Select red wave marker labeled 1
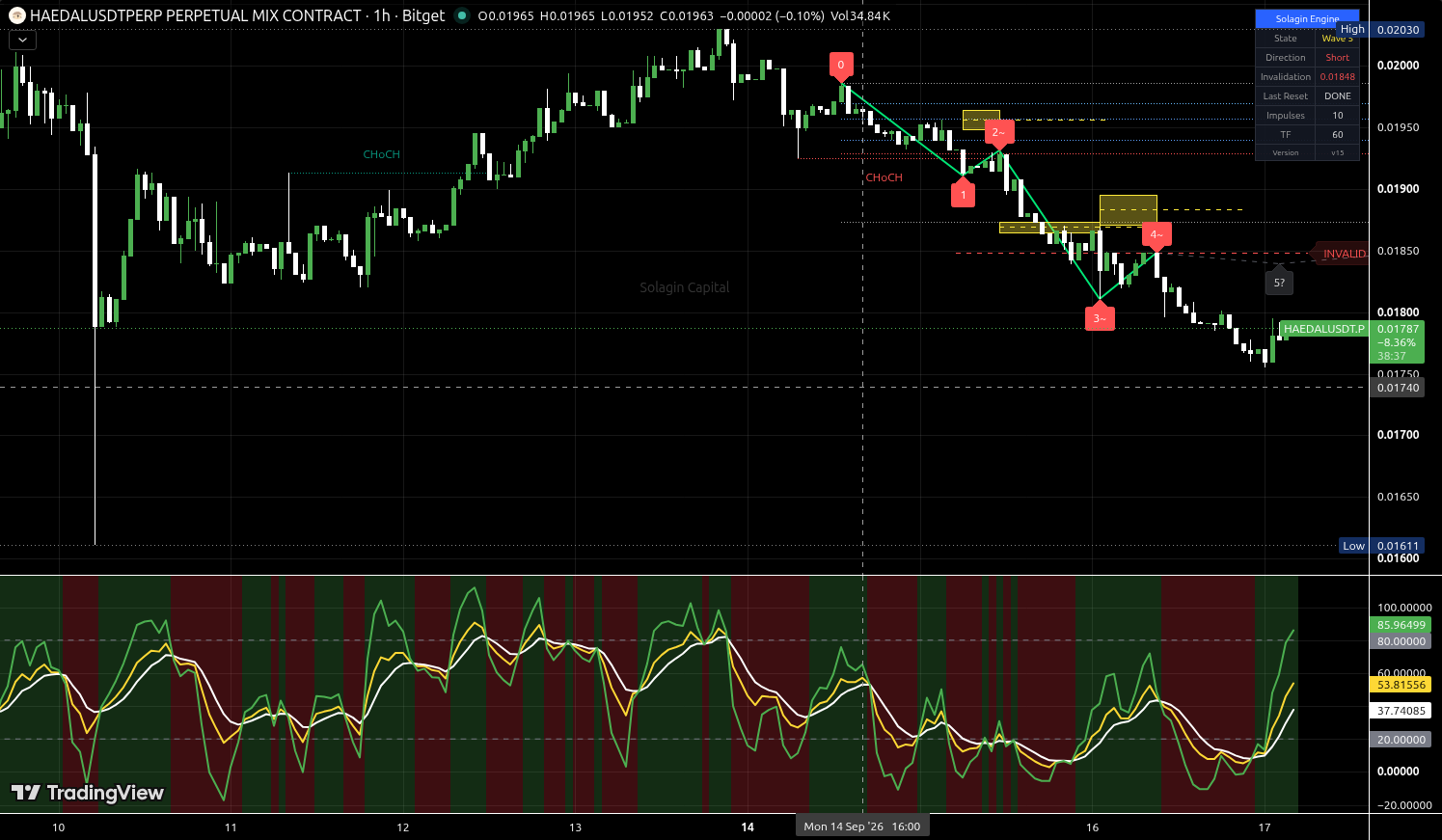This screenshot has height=840, width=1442. coord(963,195)
